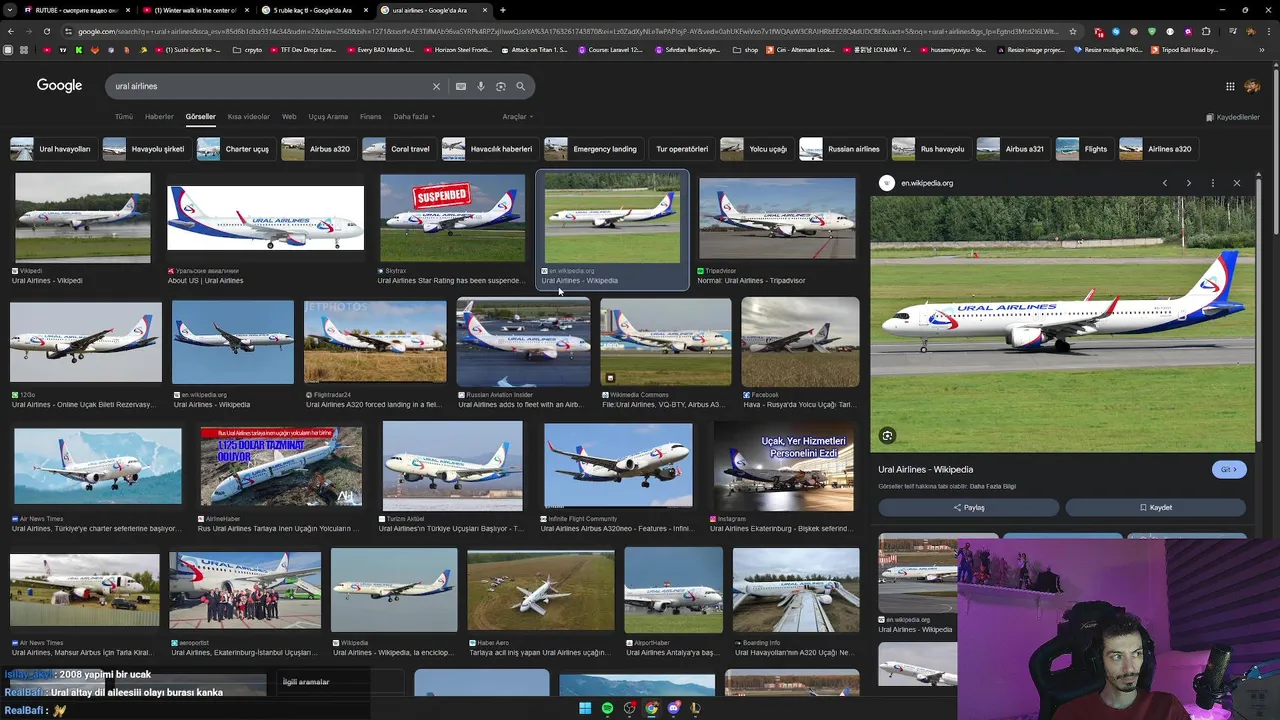Click the browser address bar
This screenshot has width=1280, height=720.
click(x=565, y=31)
